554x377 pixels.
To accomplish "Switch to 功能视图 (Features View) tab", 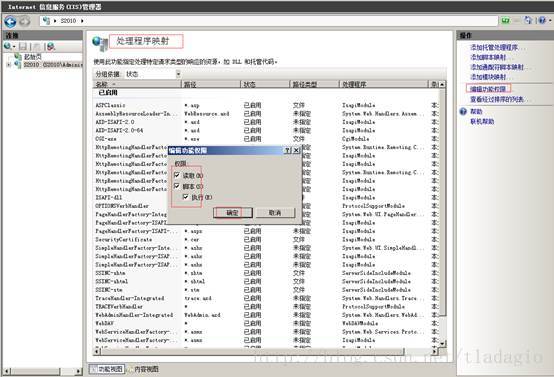I will pos(107,369).
